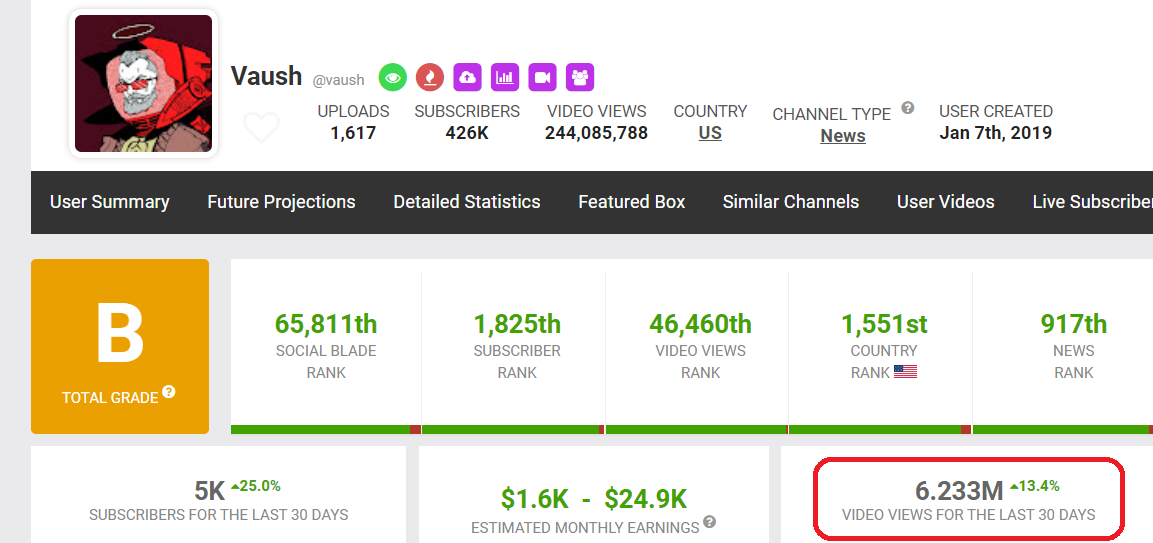Click the US country link
1153x543 pixels.
[710, 133]
